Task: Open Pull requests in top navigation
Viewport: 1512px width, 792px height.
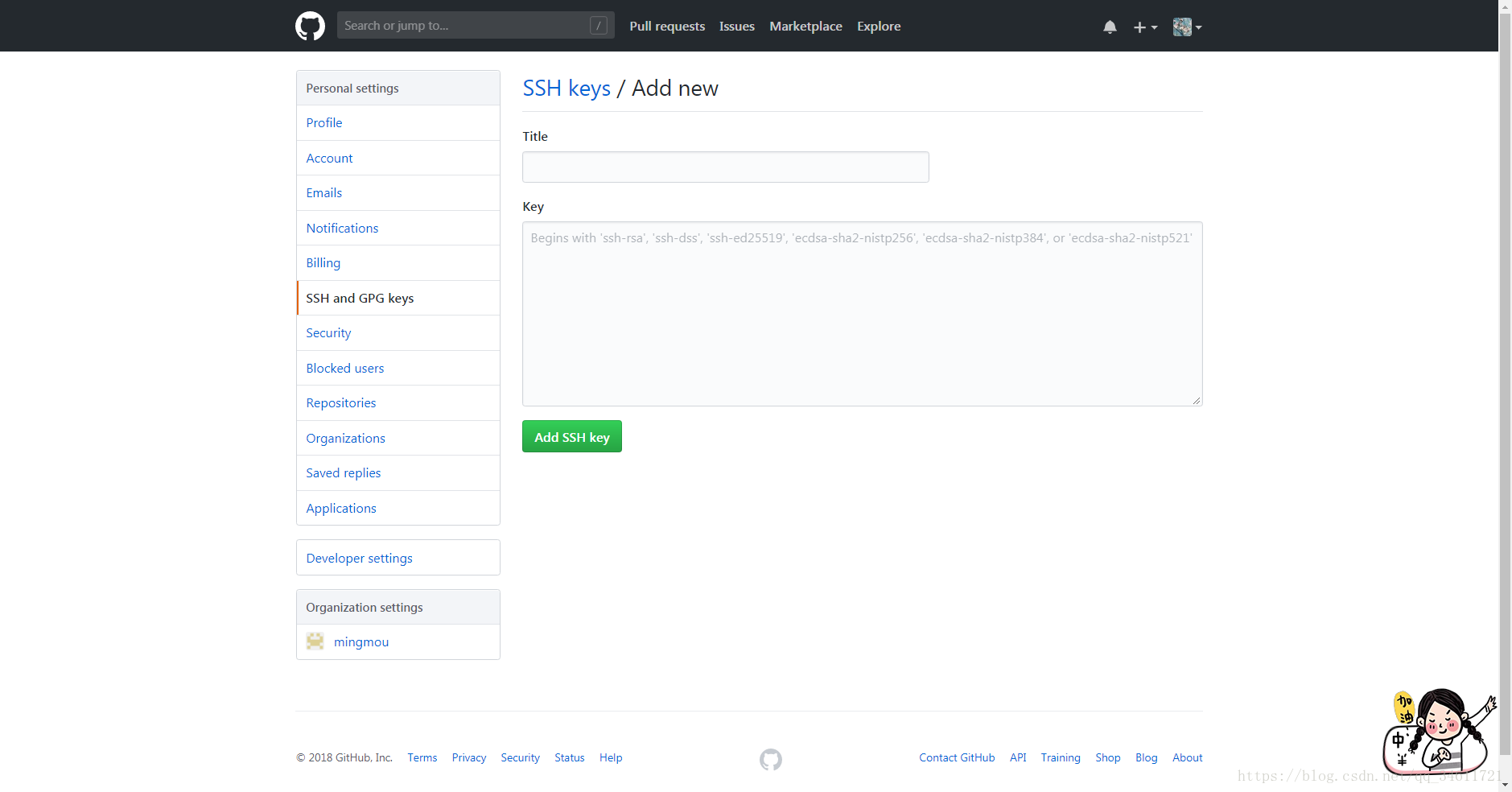Action: point(667,26)
